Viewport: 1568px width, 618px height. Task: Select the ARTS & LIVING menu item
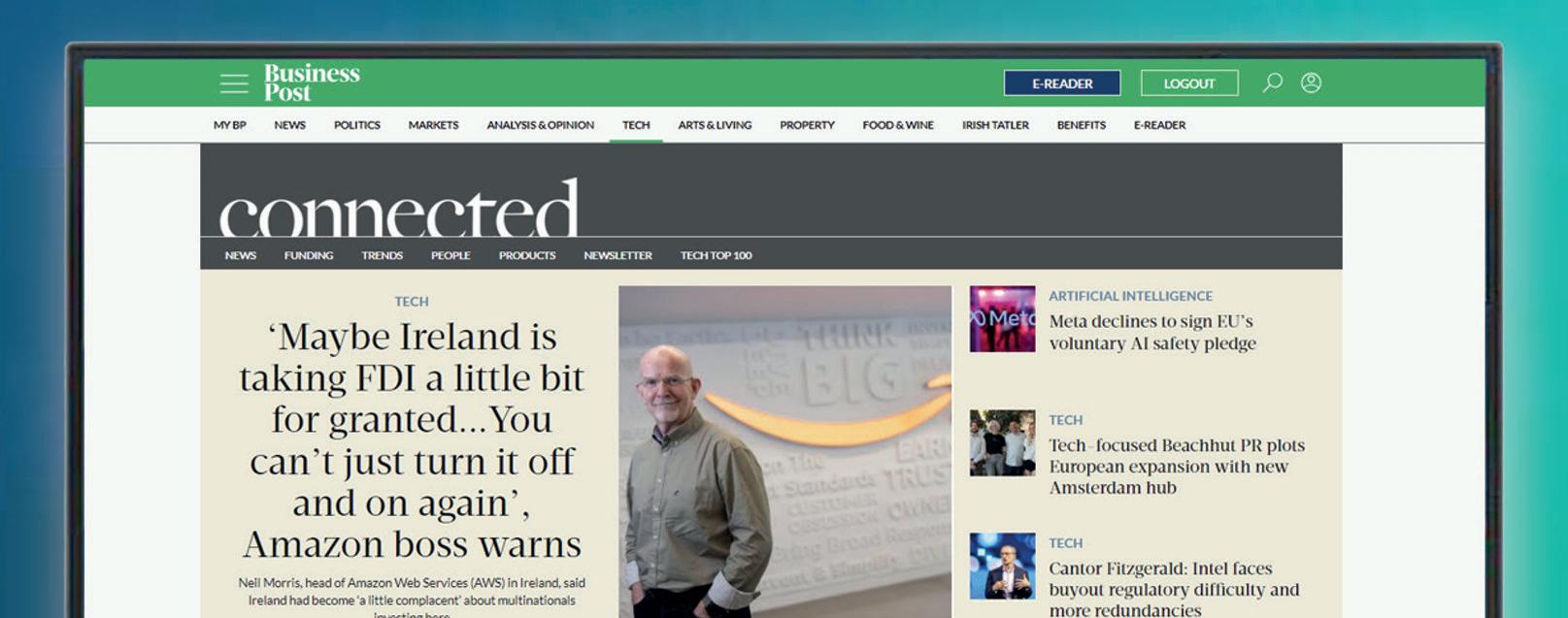coord(715,125)
